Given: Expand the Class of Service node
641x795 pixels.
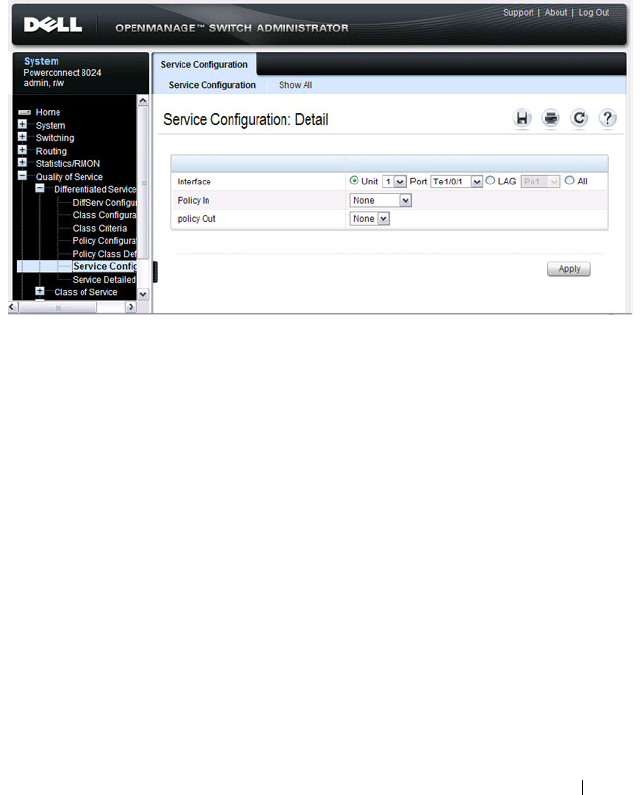Looking at the screenshot, I should tap(40, 292).
